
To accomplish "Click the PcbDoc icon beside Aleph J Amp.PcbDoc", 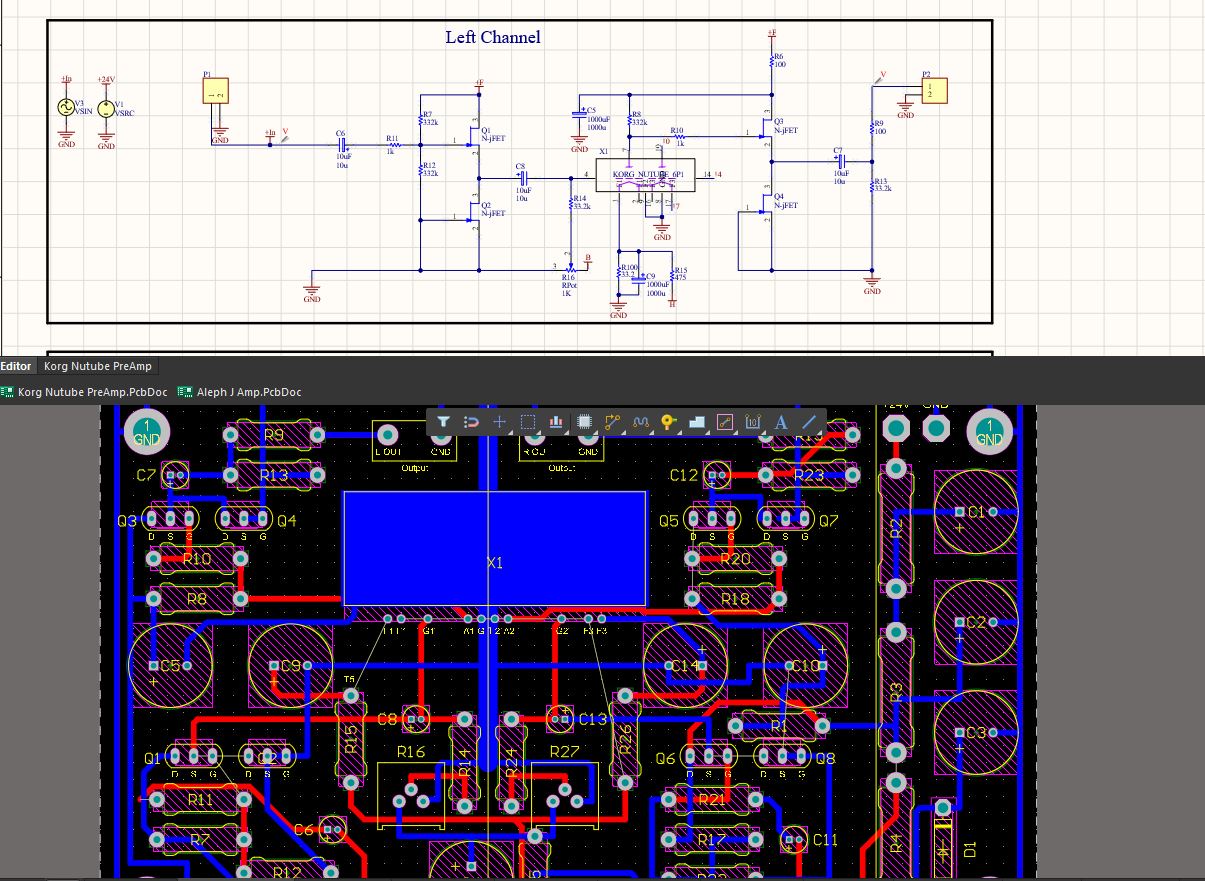I will pos(185,392).
